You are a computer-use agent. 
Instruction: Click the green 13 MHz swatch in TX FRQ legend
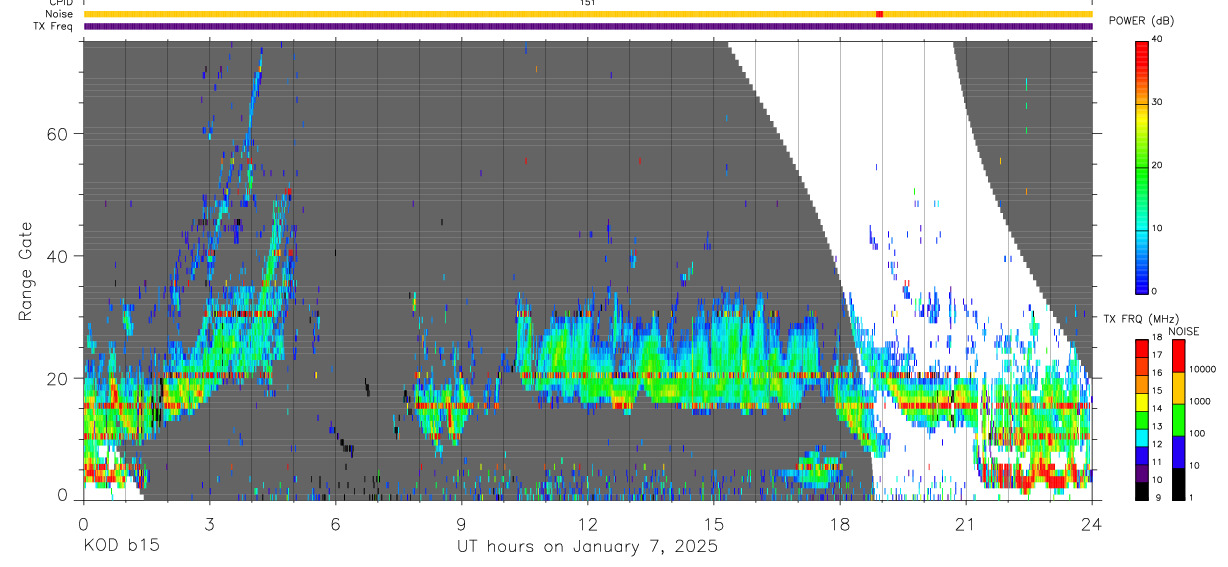tap(1142, 420)
